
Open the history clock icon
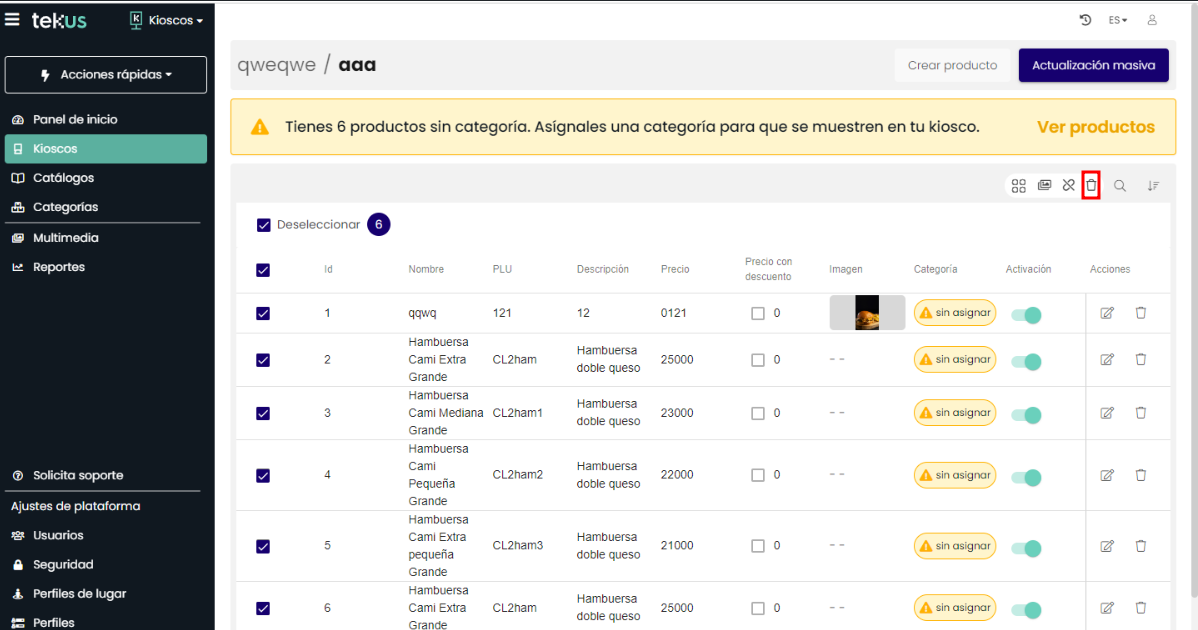click(1086, 20)
